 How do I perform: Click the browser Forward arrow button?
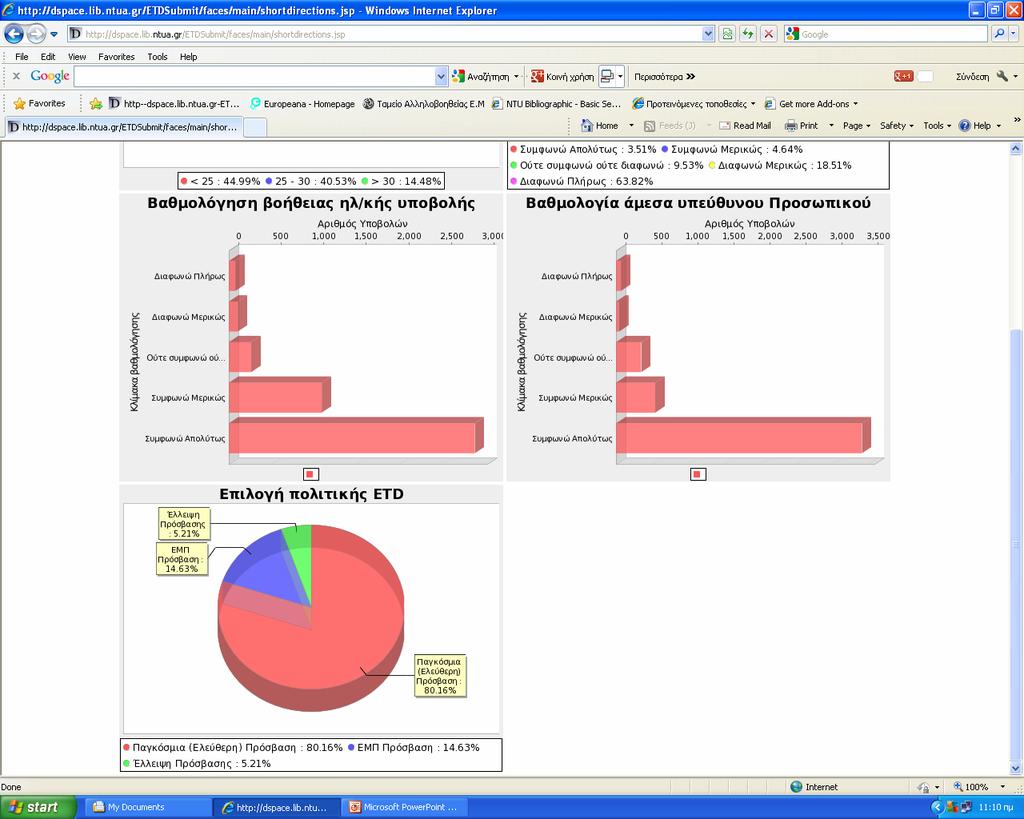(37, 33)
